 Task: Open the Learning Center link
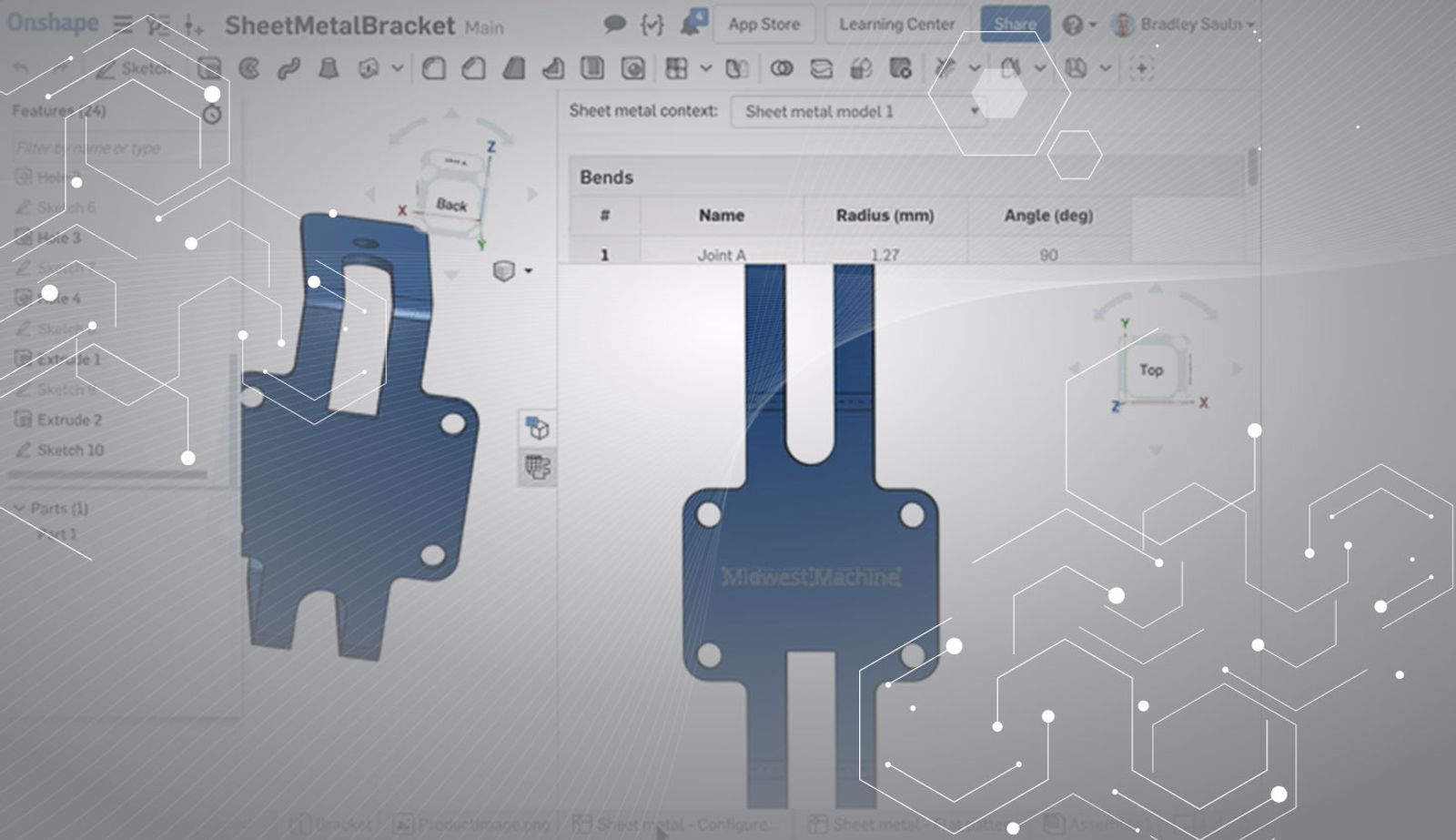[896, 25]
